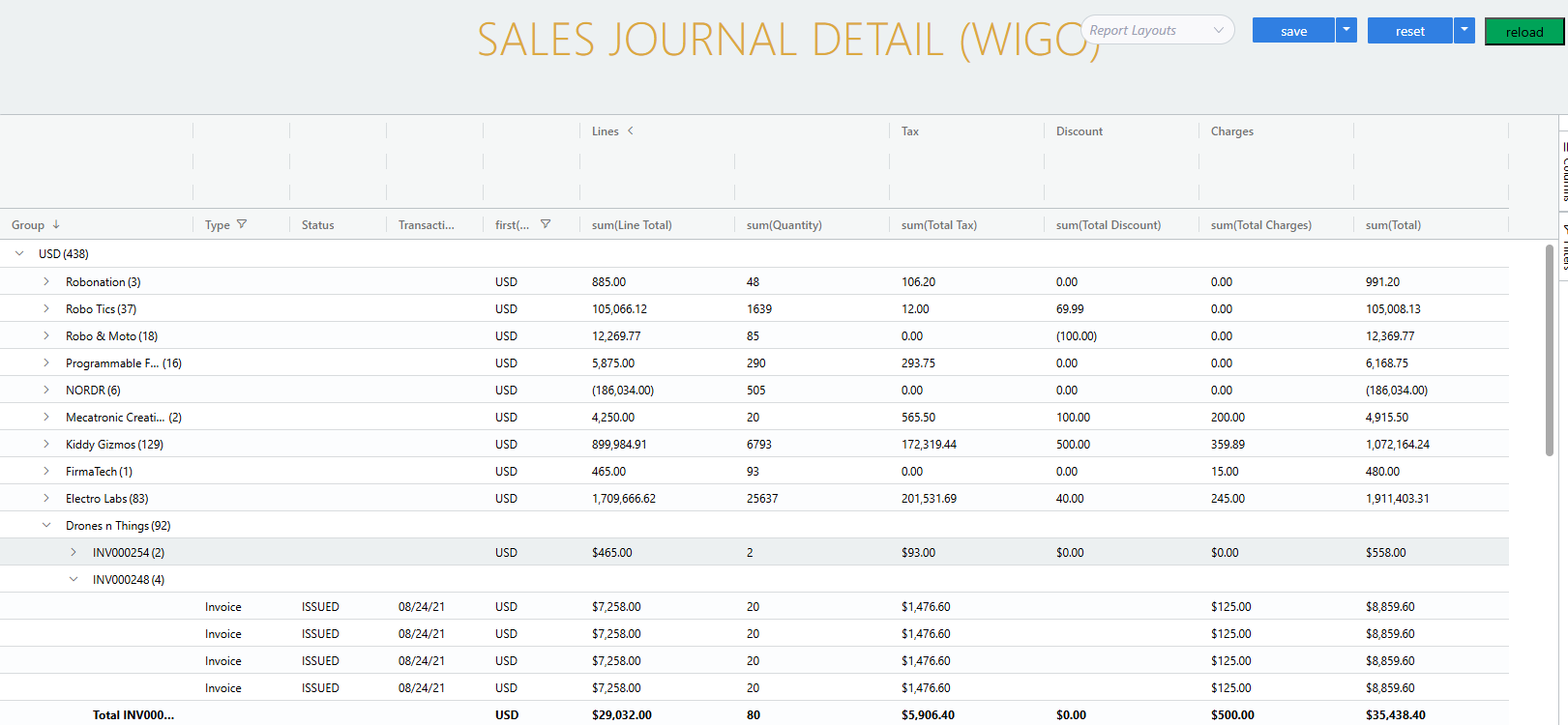Collapse the Lines column group chevron
1568x725 pixels.
click(631, 130)
